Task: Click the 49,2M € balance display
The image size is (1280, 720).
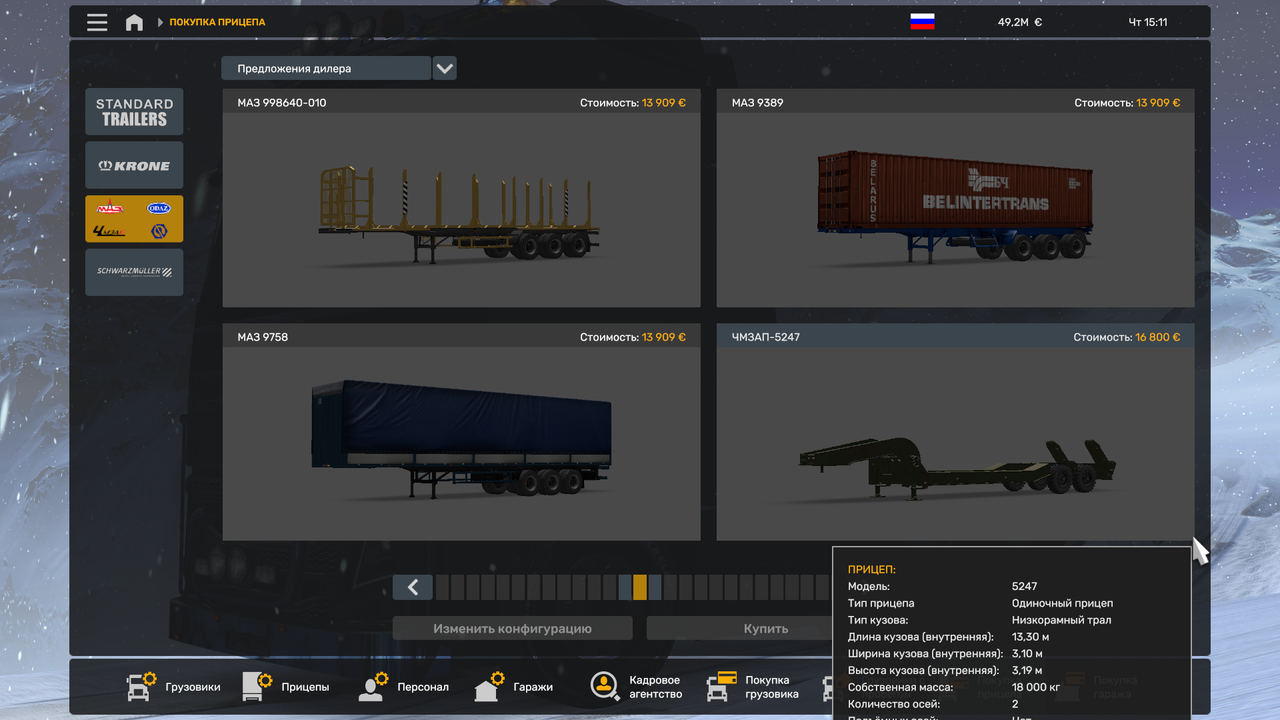Action: (1019, 22)
